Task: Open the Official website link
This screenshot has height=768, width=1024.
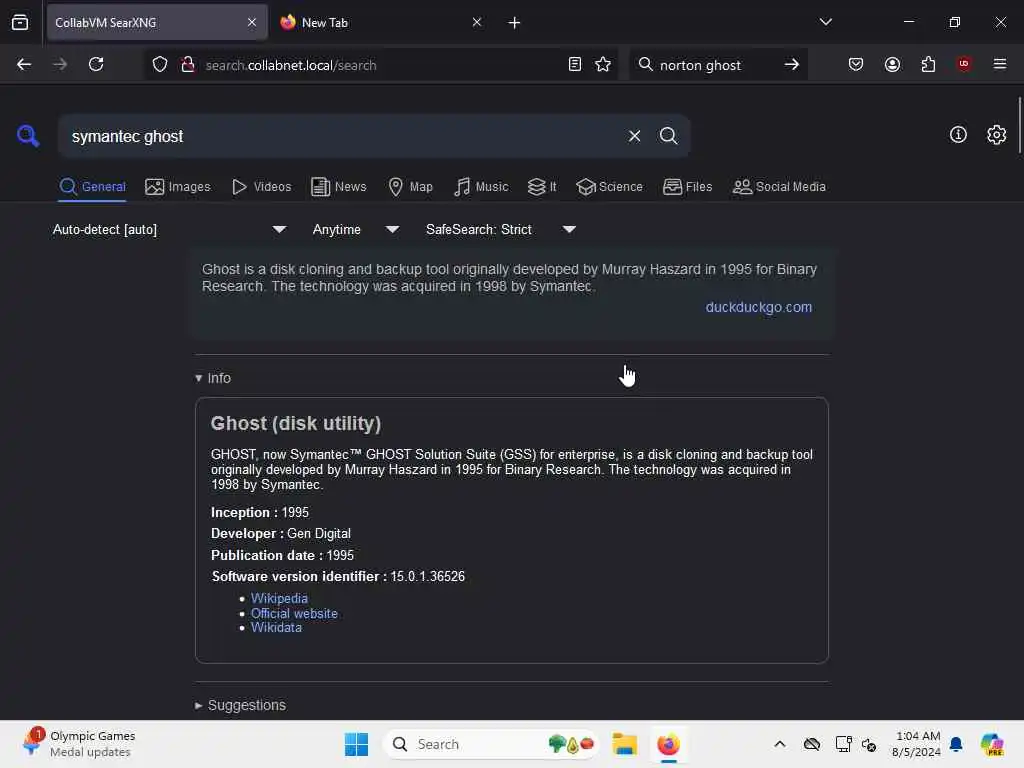Action: 294,613
